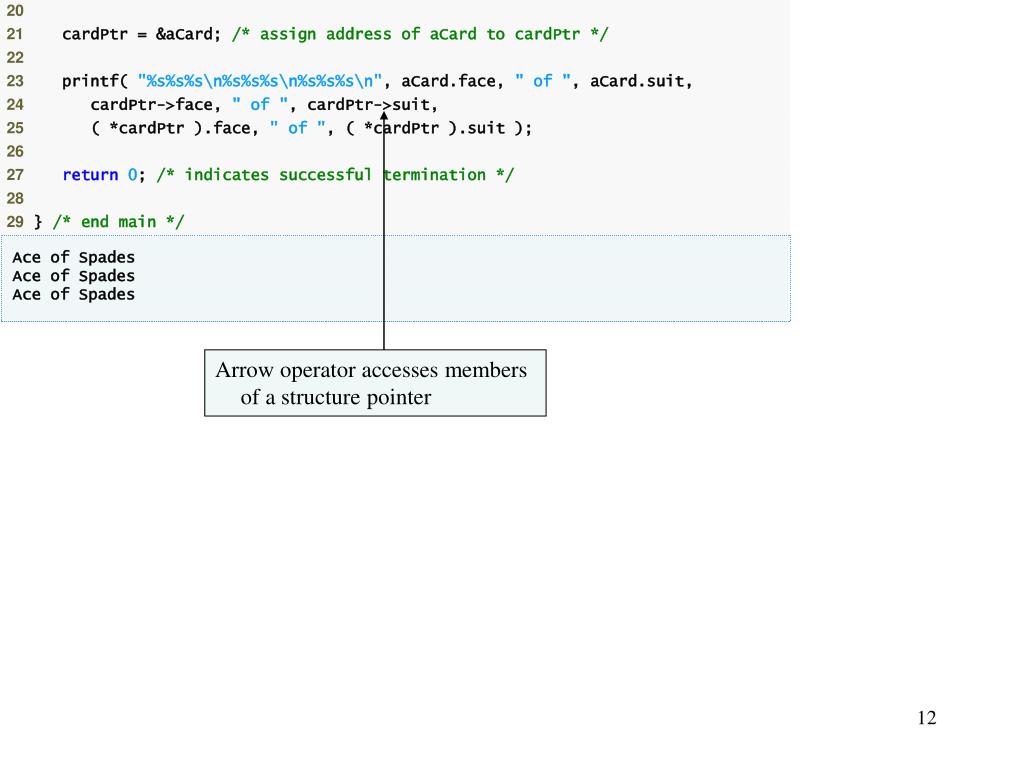Screen dimensions: 1024x768
Task: Click the 'cardPtr = &aCard;' statement
Action: (x=142, y=34)
